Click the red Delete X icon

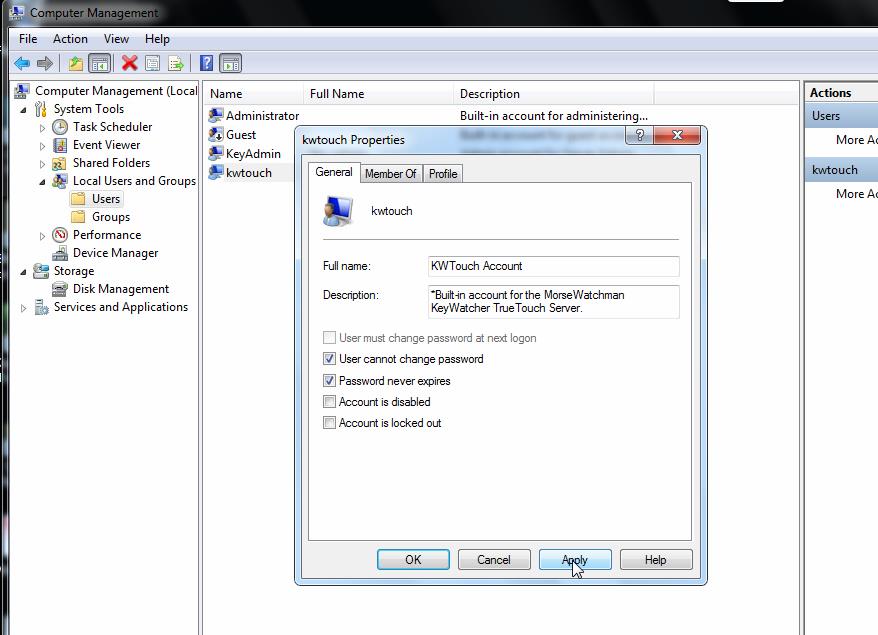129,63
